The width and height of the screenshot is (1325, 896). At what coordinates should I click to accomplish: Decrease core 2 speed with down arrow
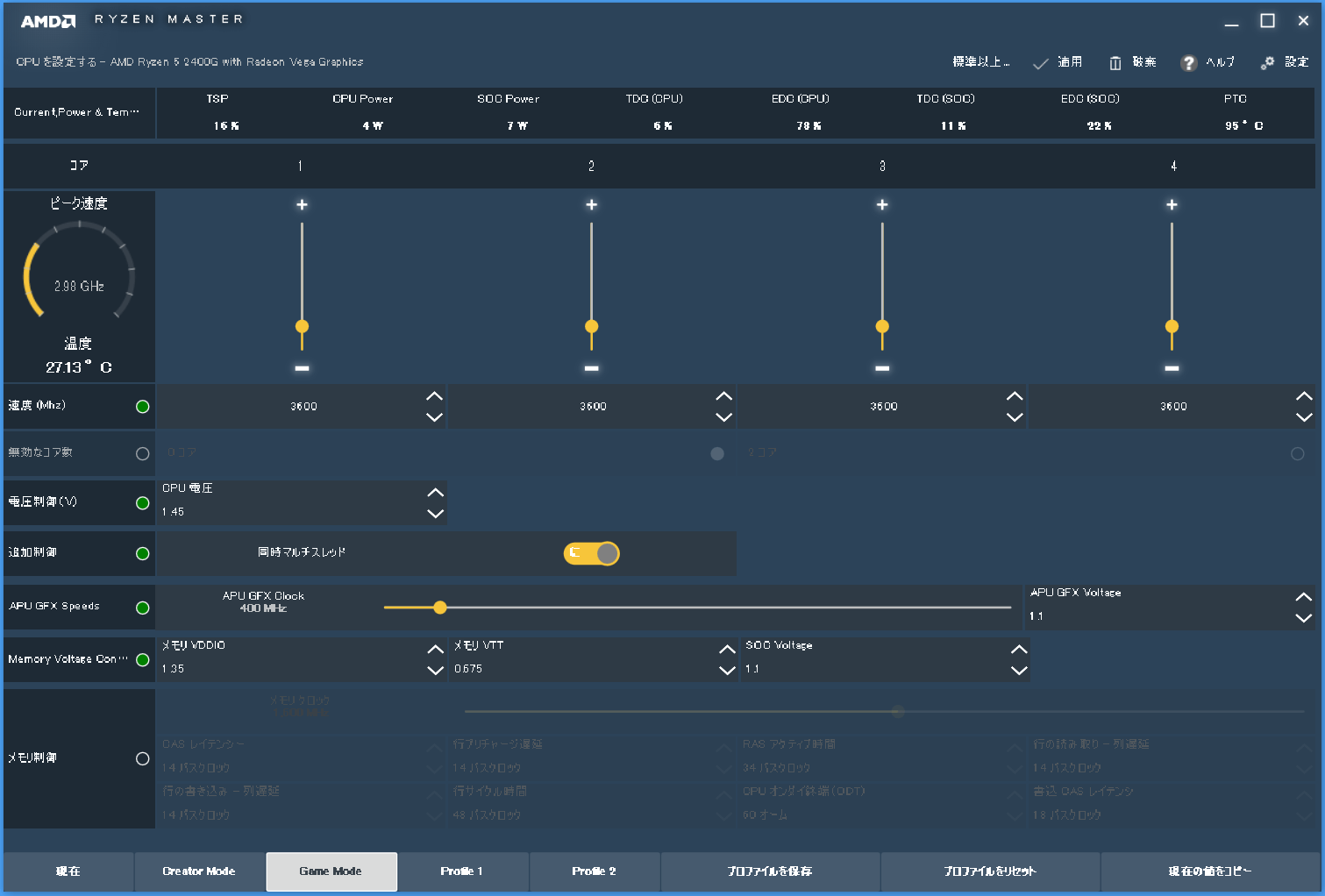pyautogui.click(x=723, y=417)
